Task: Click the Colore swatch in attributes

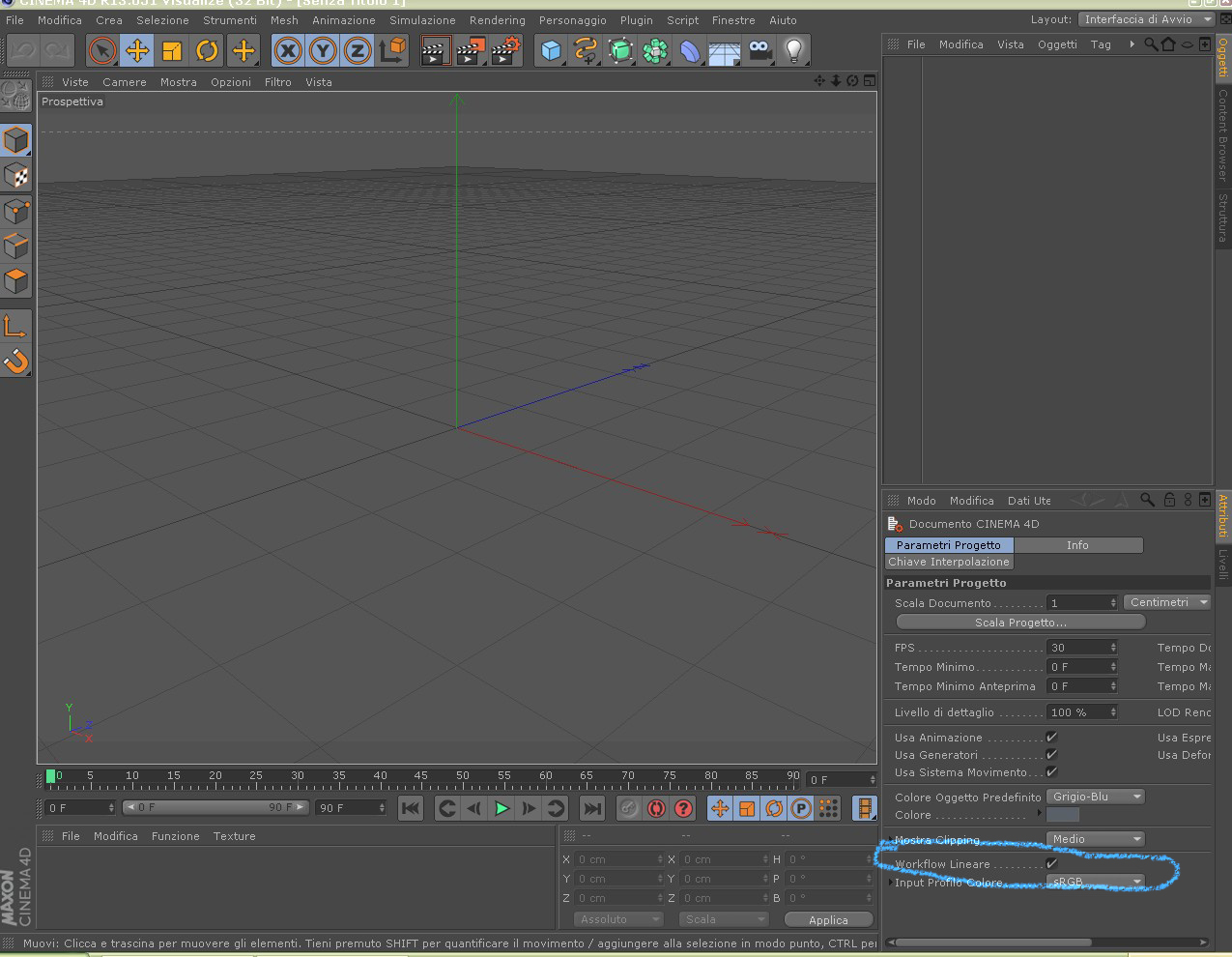Action: [1063, 815]
